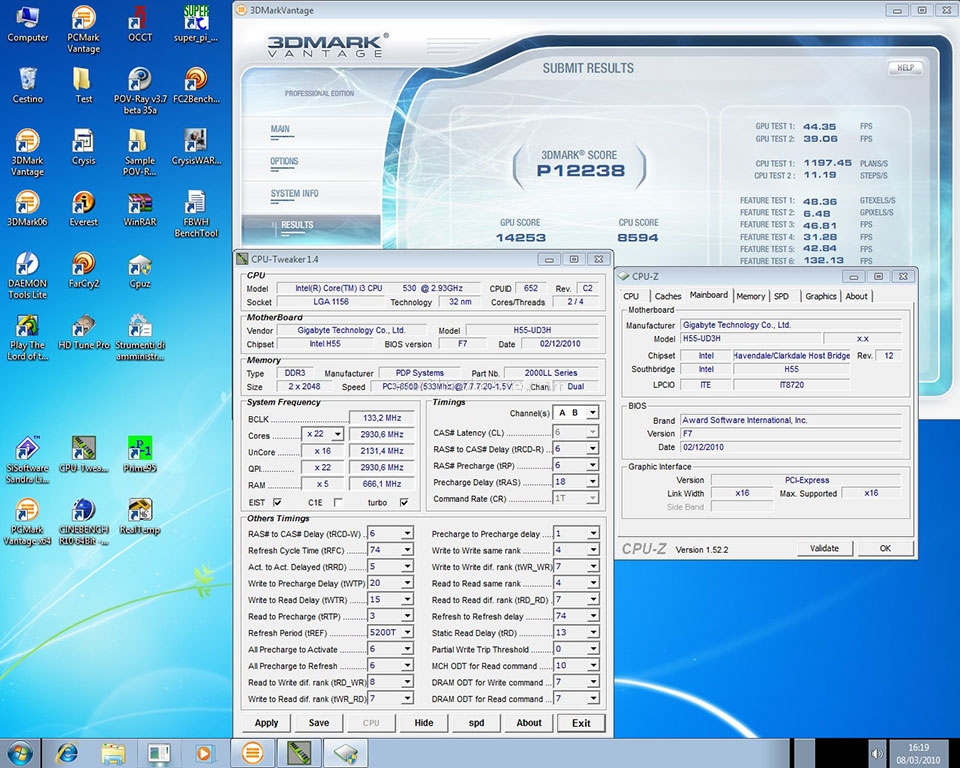Launch DAEMON Tools Lite shortcut
The image size is (960, 768).
pyautogui.click(x=28, y=276)
